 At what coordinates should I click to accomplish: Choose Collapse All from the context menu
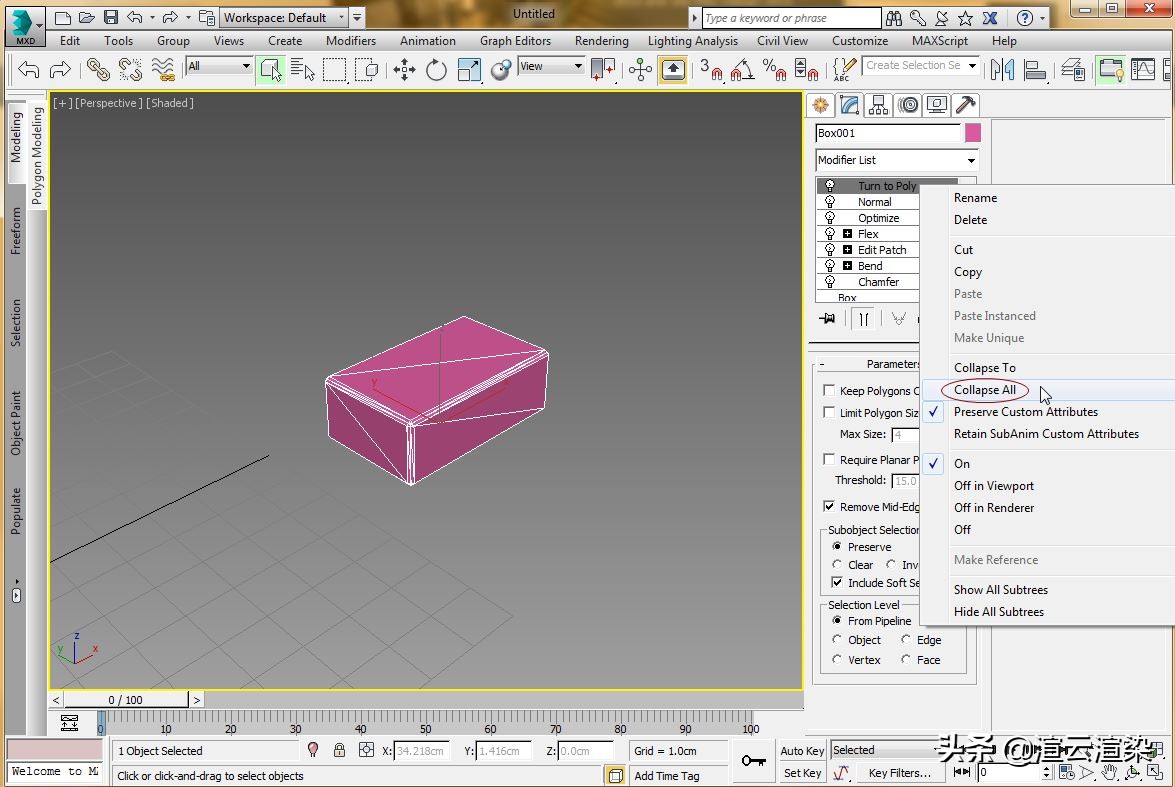[x=985, y=390]
